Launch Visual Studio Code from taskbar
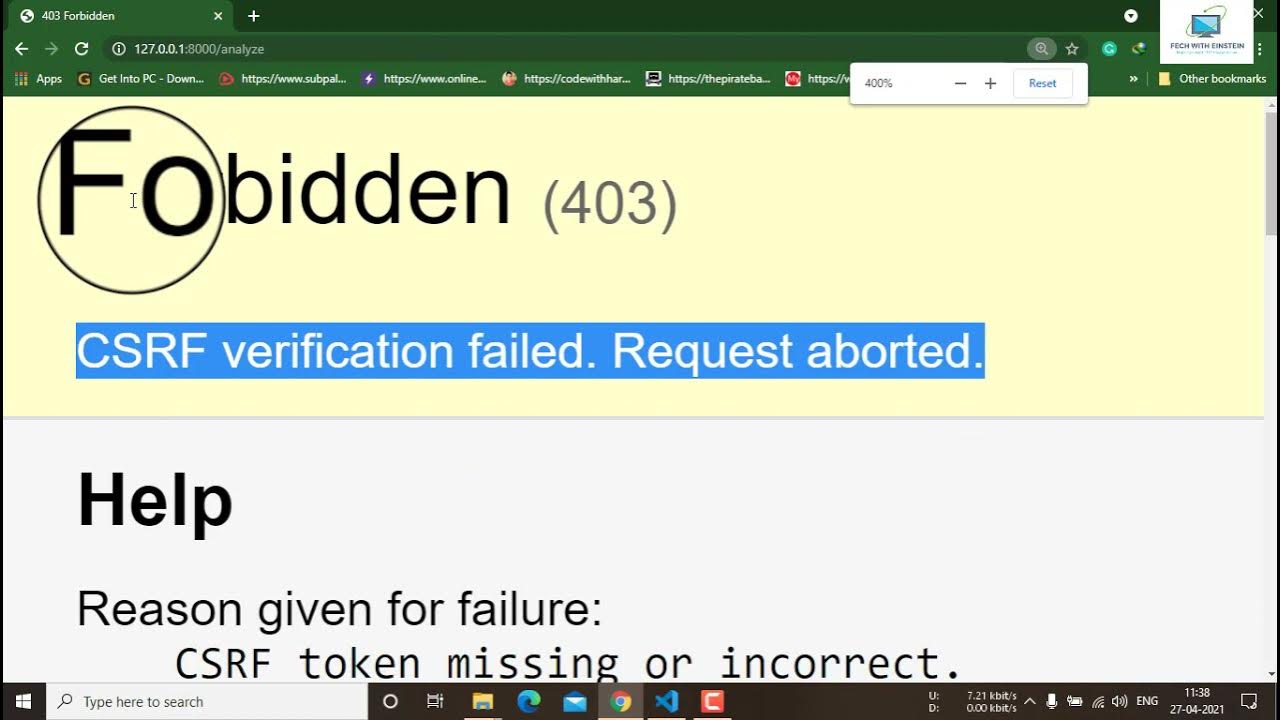 [x=667, y=701]
